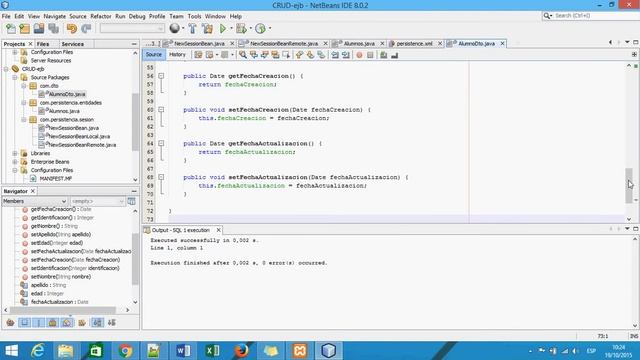640x360 pixels.
Task: Click the Source view button
Action: click(x=153, y=54)
